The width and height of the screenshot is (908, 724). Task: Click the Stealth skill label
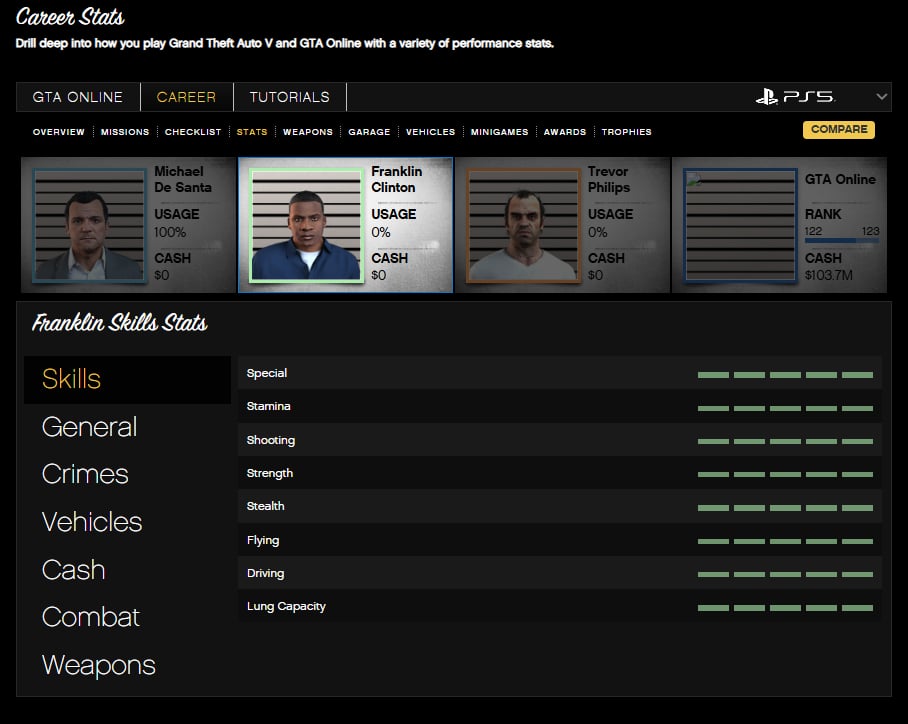265,506
